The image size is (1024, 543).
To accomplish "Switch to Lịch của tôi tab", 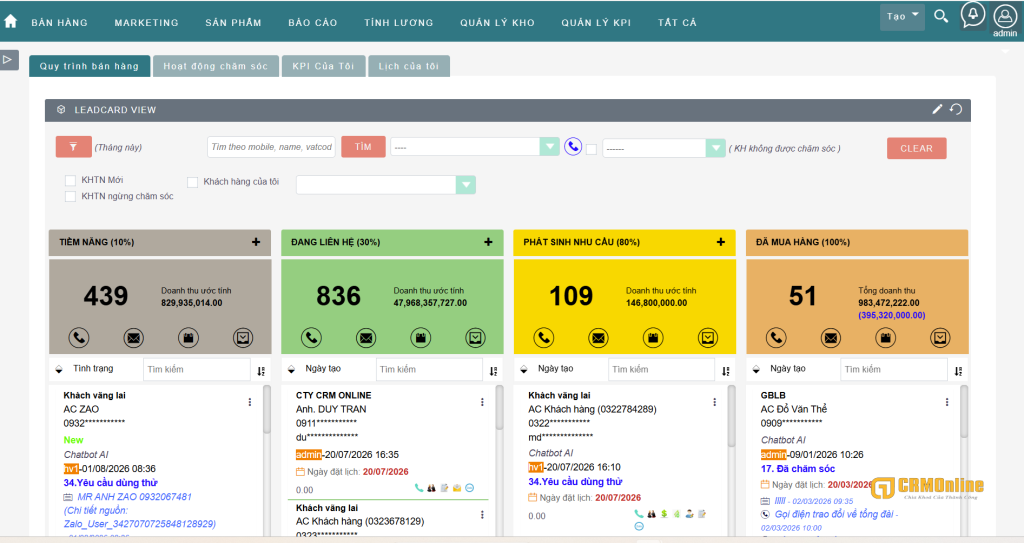I will click(409, 66).
